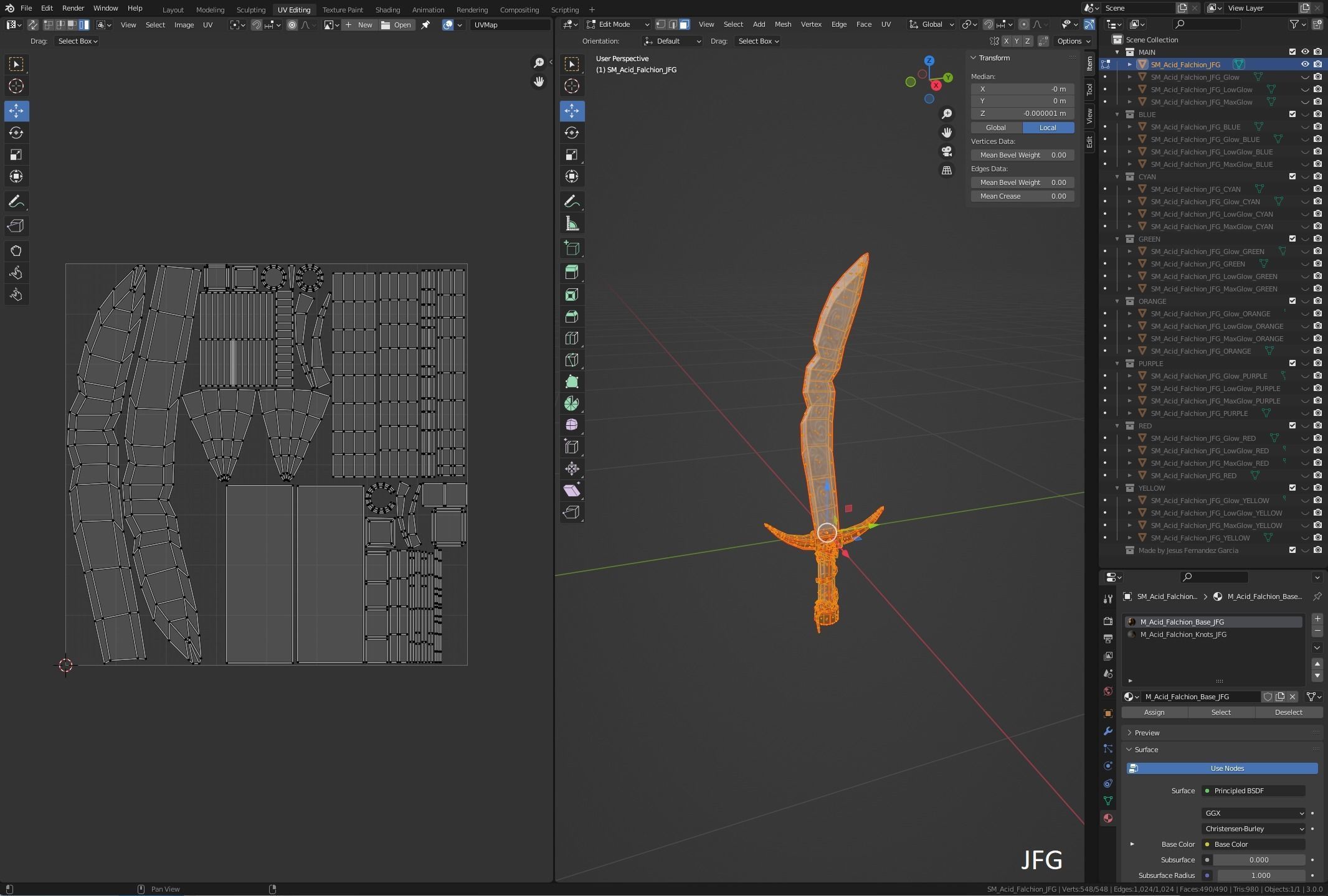The image size is (1328, 896).
Task: Select the Inset Faces tool
Action: (572, 295)
